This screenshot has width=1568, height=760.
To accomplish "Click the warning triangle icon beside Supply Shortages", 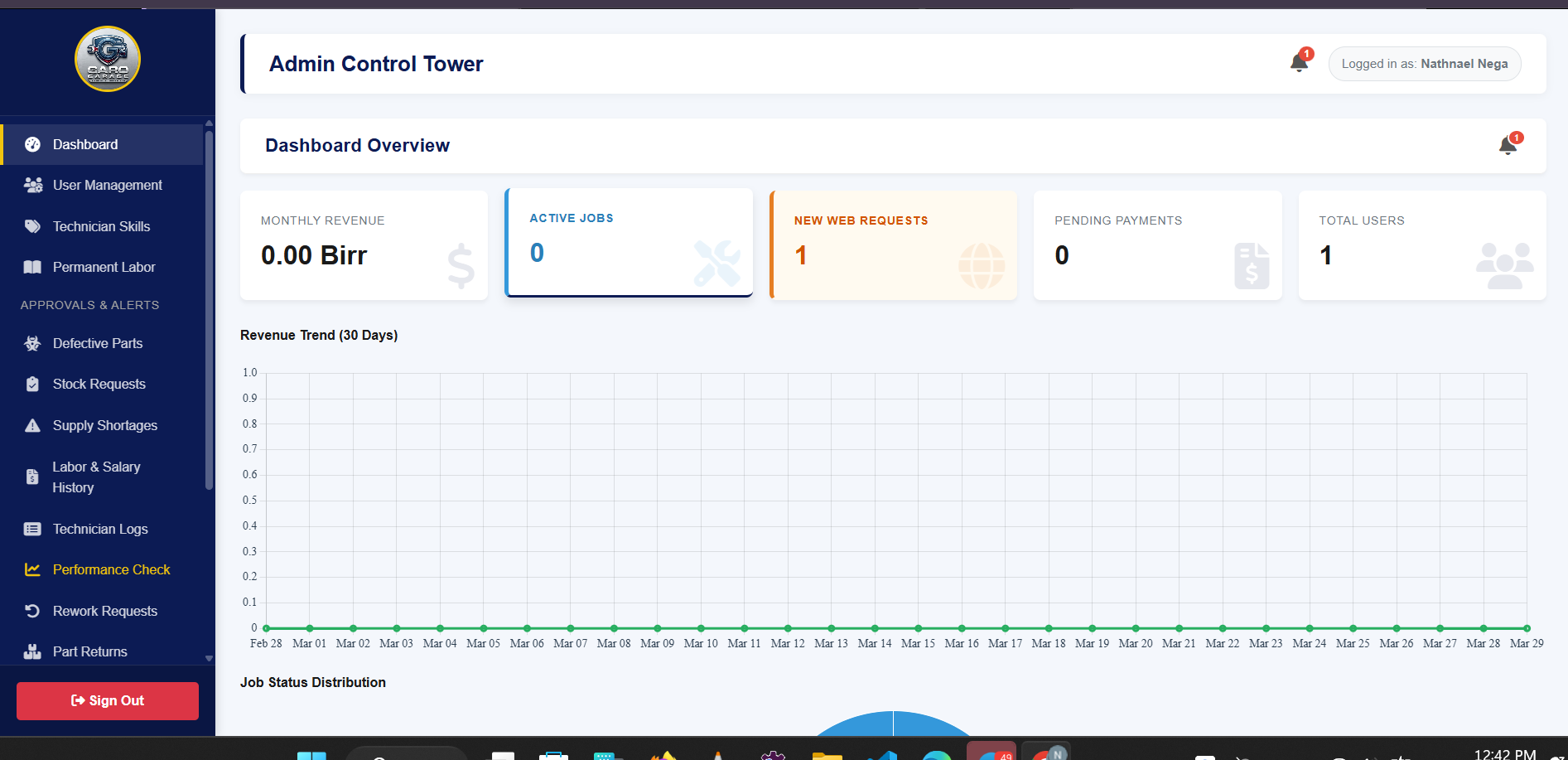I will click(32, 425).
